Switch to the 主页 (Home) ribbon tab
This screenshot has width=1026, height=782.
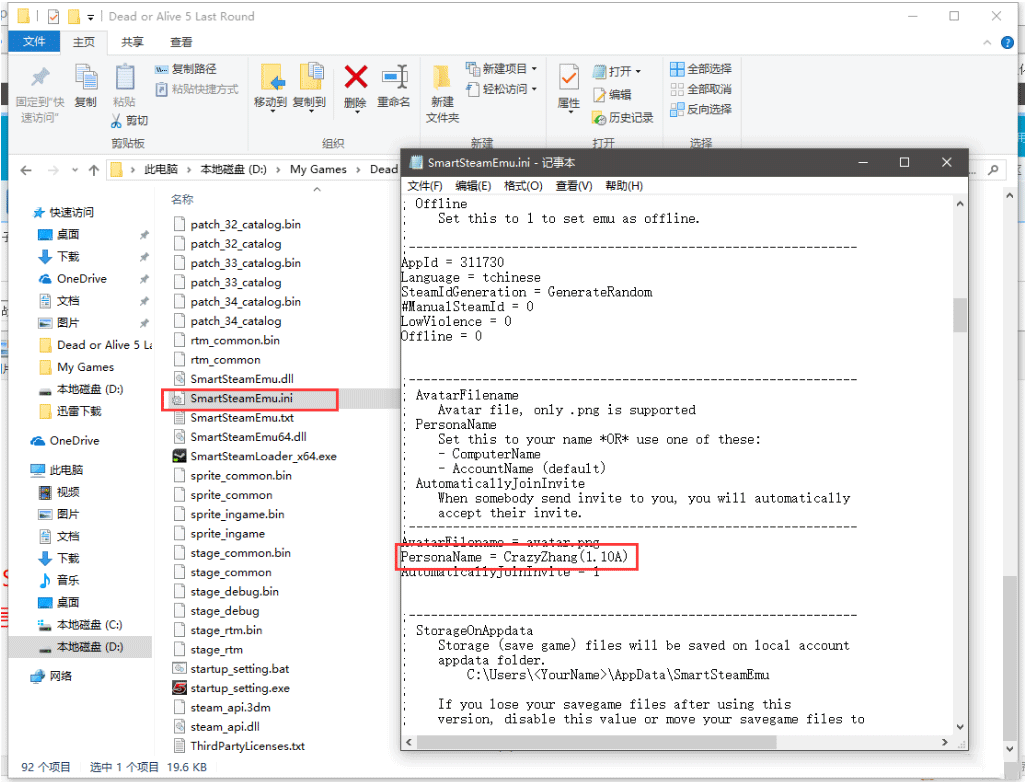point(84,42)
